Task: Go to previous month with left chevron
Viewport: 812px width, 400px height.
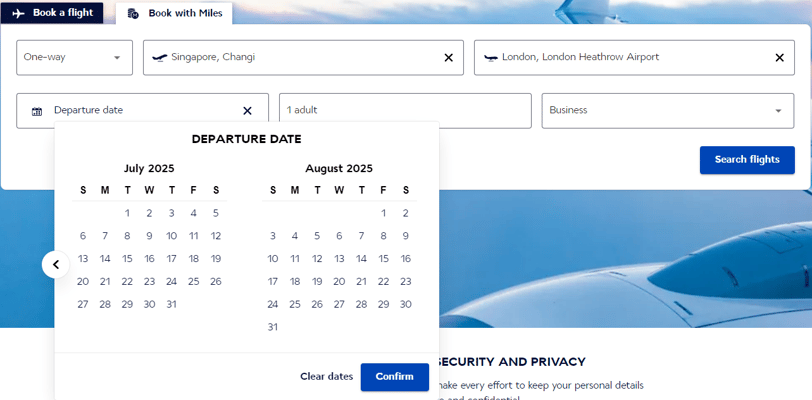Action: click(x=56, y=264)
